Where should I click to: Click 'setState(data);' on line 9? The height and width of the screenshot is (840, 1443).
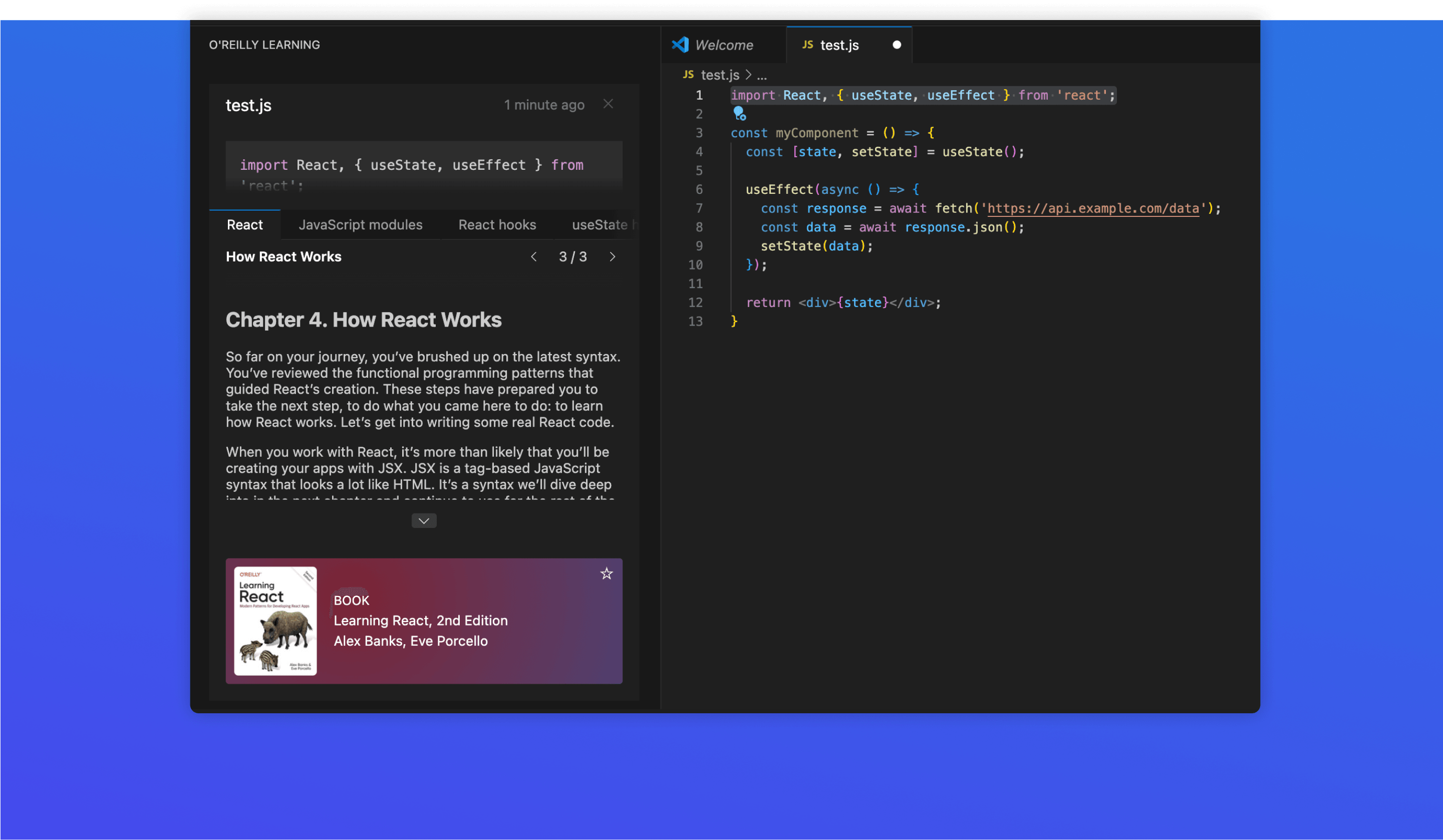point(816,246)
